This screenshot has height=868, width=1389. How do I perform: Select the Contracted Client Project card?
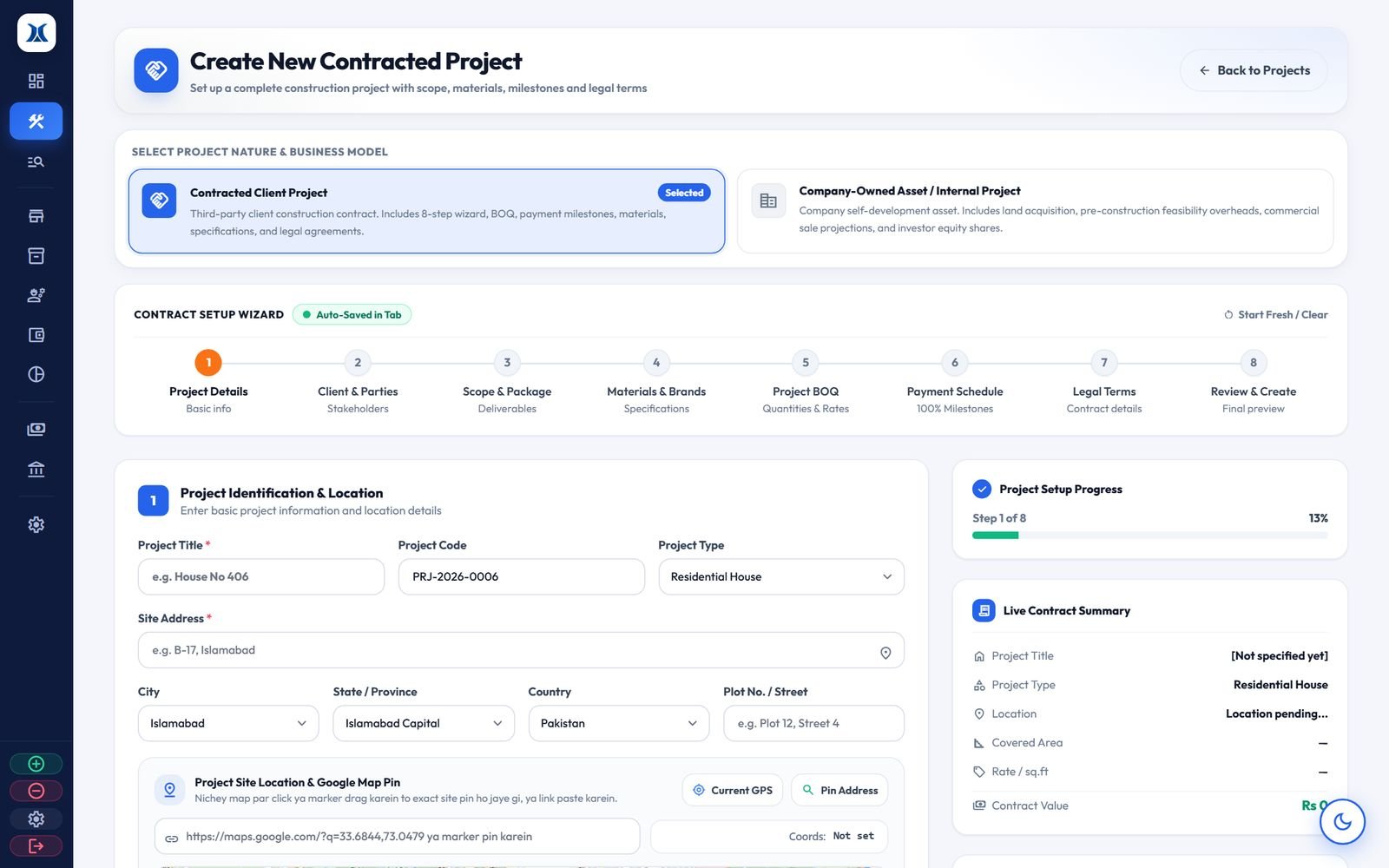click(426, 211)
